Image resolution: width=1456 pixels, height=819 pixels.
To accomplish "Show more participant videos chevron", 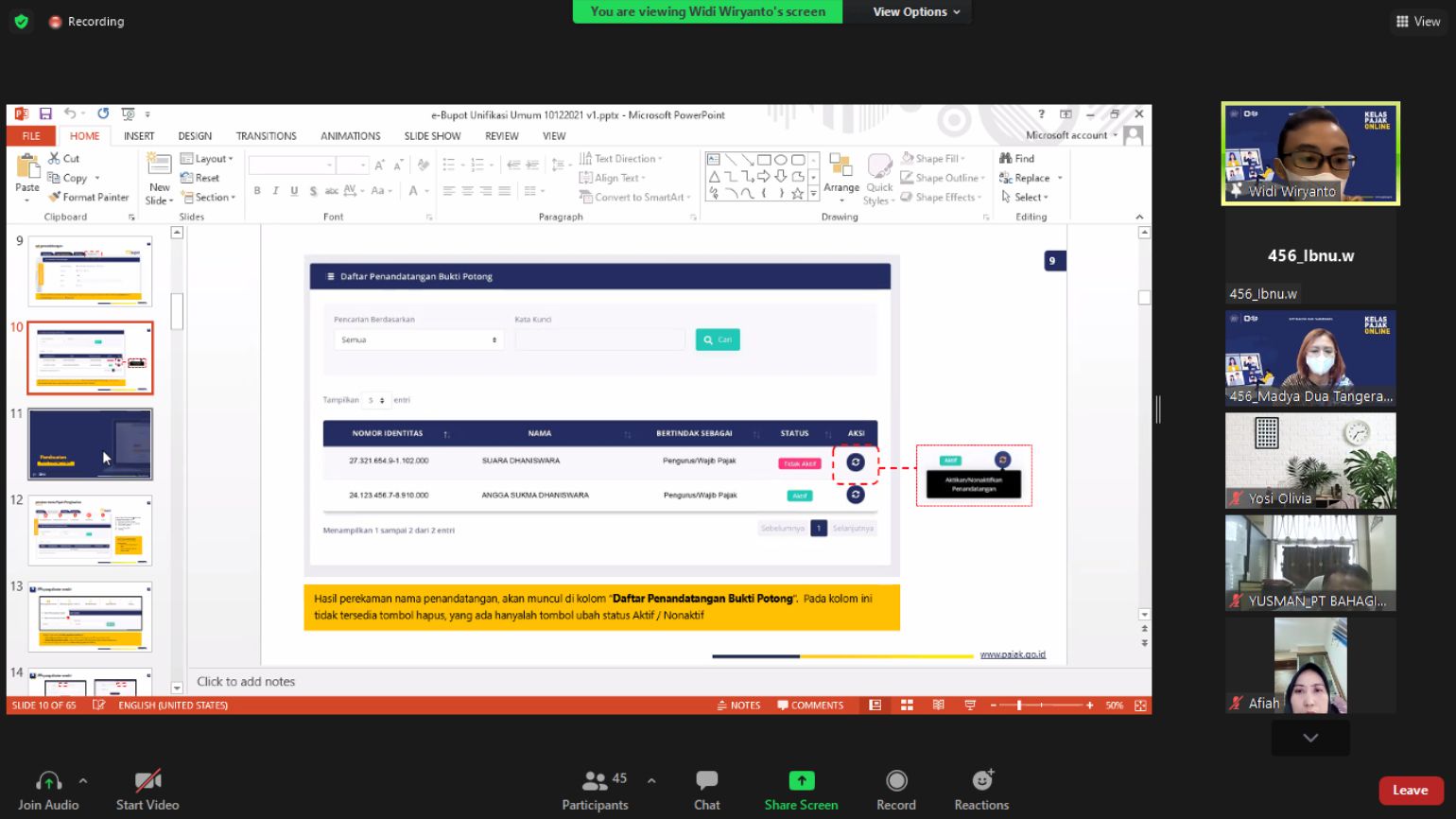I will 1310,738.
